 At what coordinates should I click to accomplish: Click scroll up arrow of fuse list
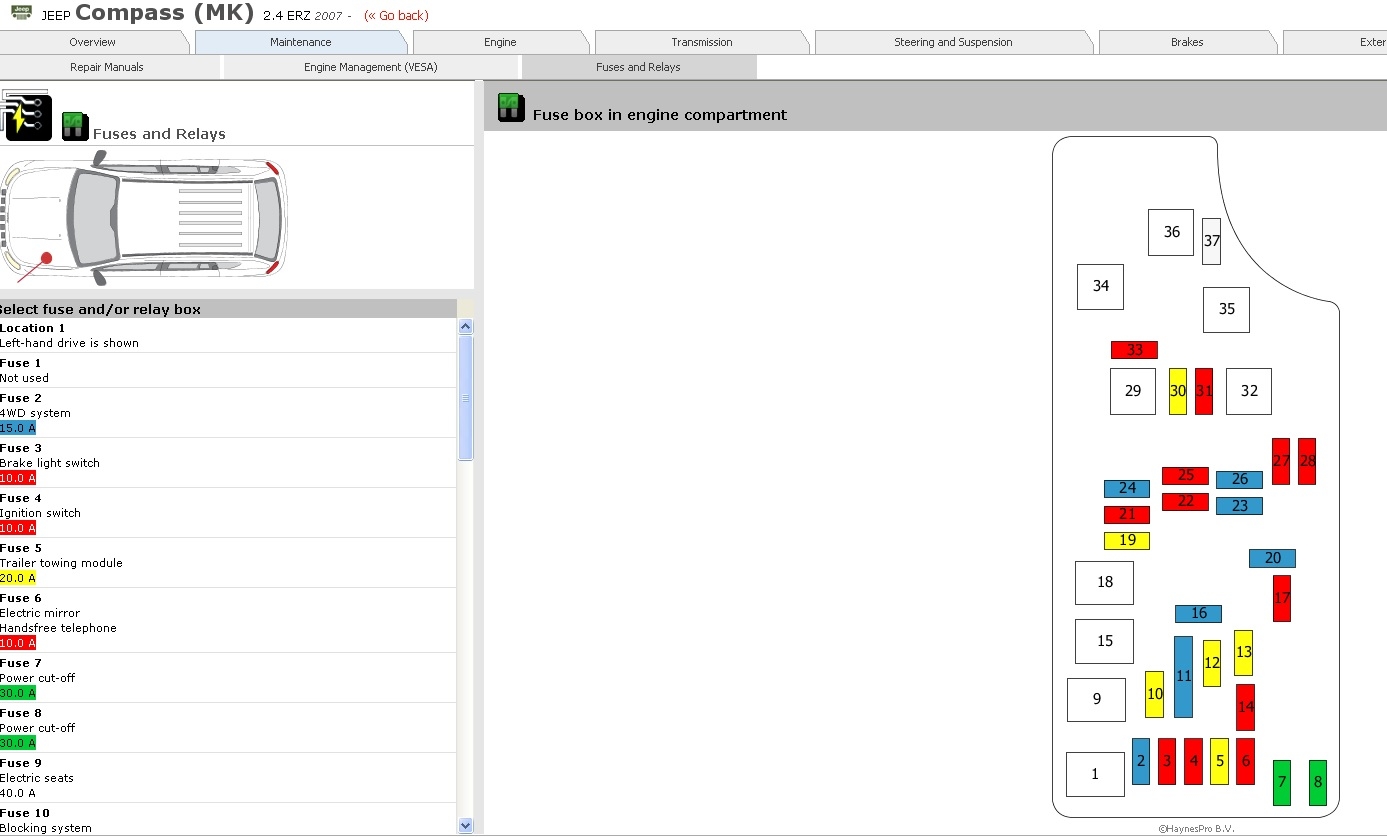[465, 326]
